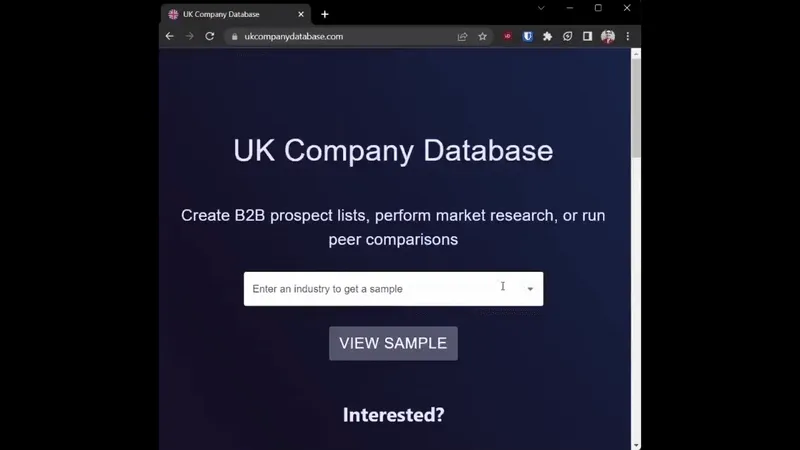Click the UK Company Database heading
The image size is (800, 450).
(x=393, y=151)
